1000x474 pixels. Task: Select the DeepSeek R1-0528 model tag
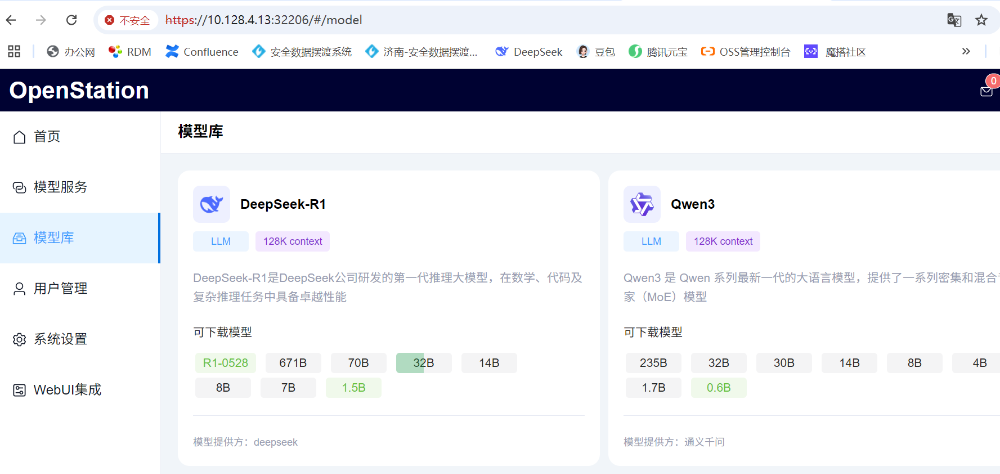pos(225,363)
